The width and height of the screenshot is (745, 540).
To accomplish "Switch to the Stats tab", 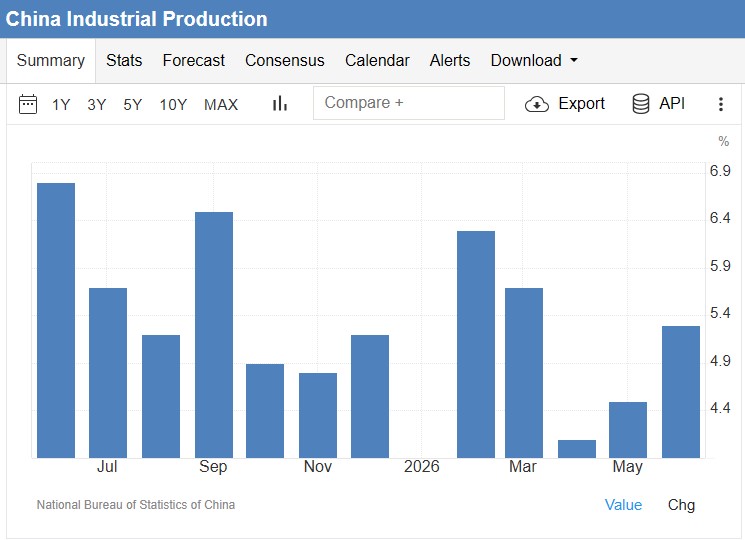I will tap(124, 60).
